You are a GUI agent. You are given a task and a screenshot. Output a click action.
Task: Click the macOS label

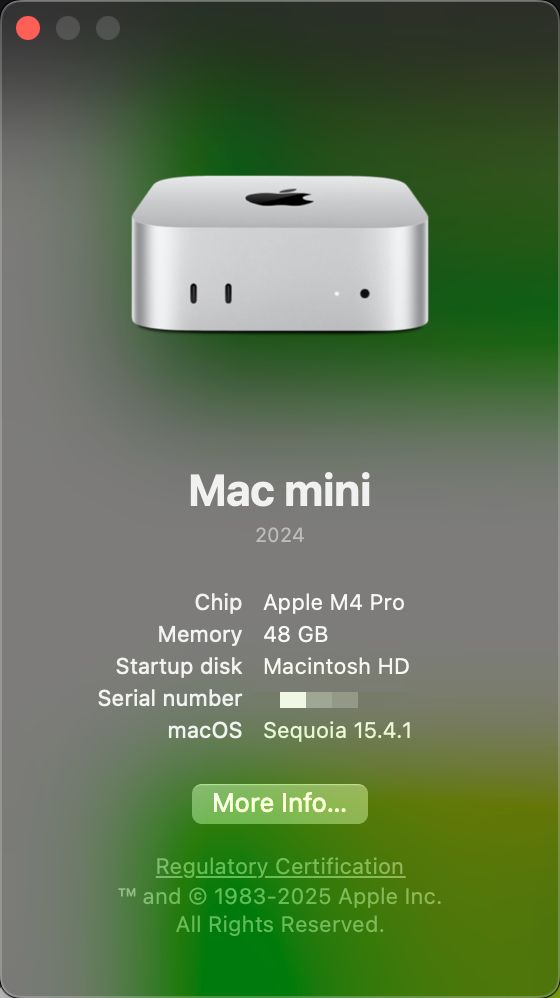click(x=205, y=730)
